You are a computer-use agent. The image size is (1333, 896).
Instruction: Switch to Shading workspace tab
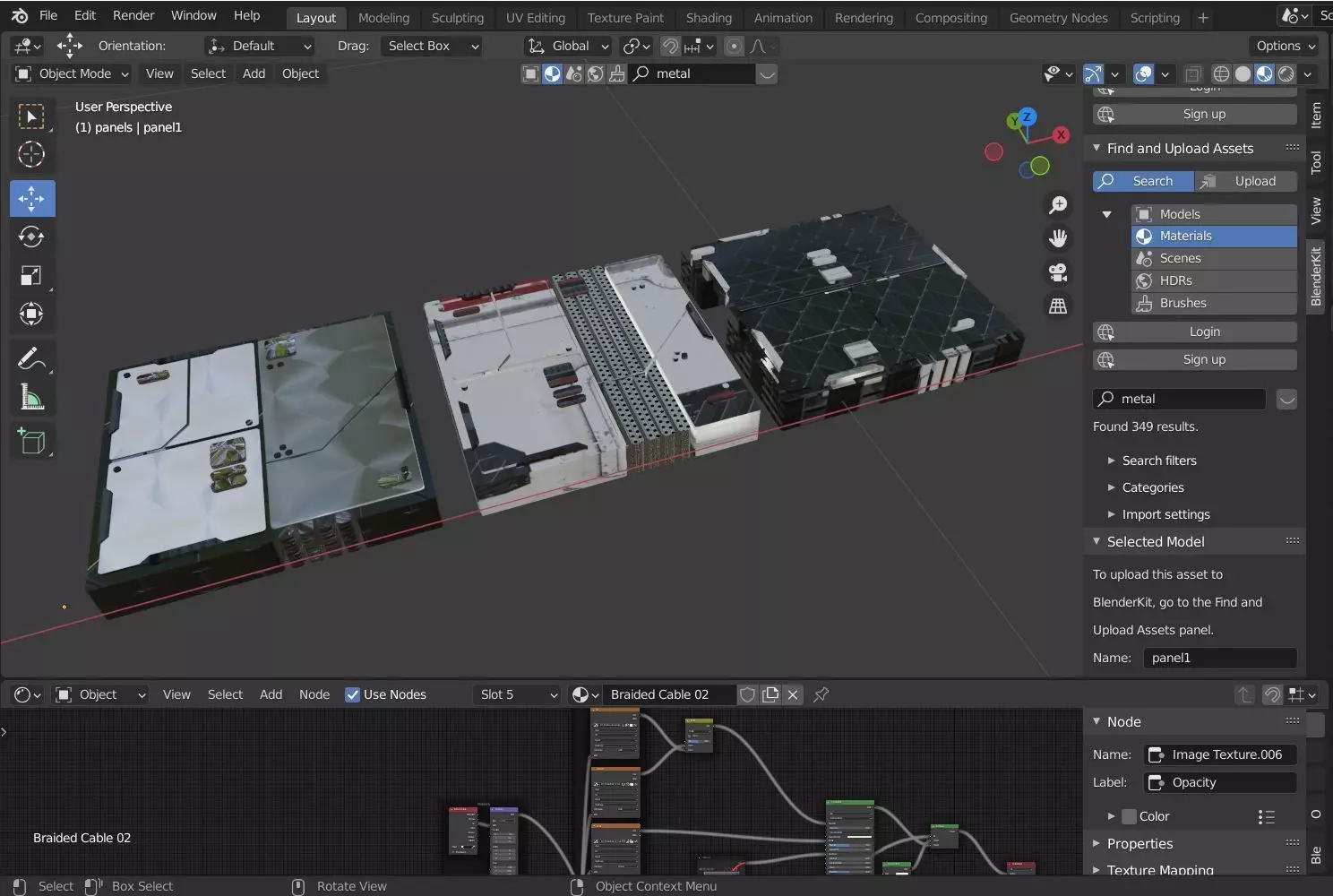point(709,18)
